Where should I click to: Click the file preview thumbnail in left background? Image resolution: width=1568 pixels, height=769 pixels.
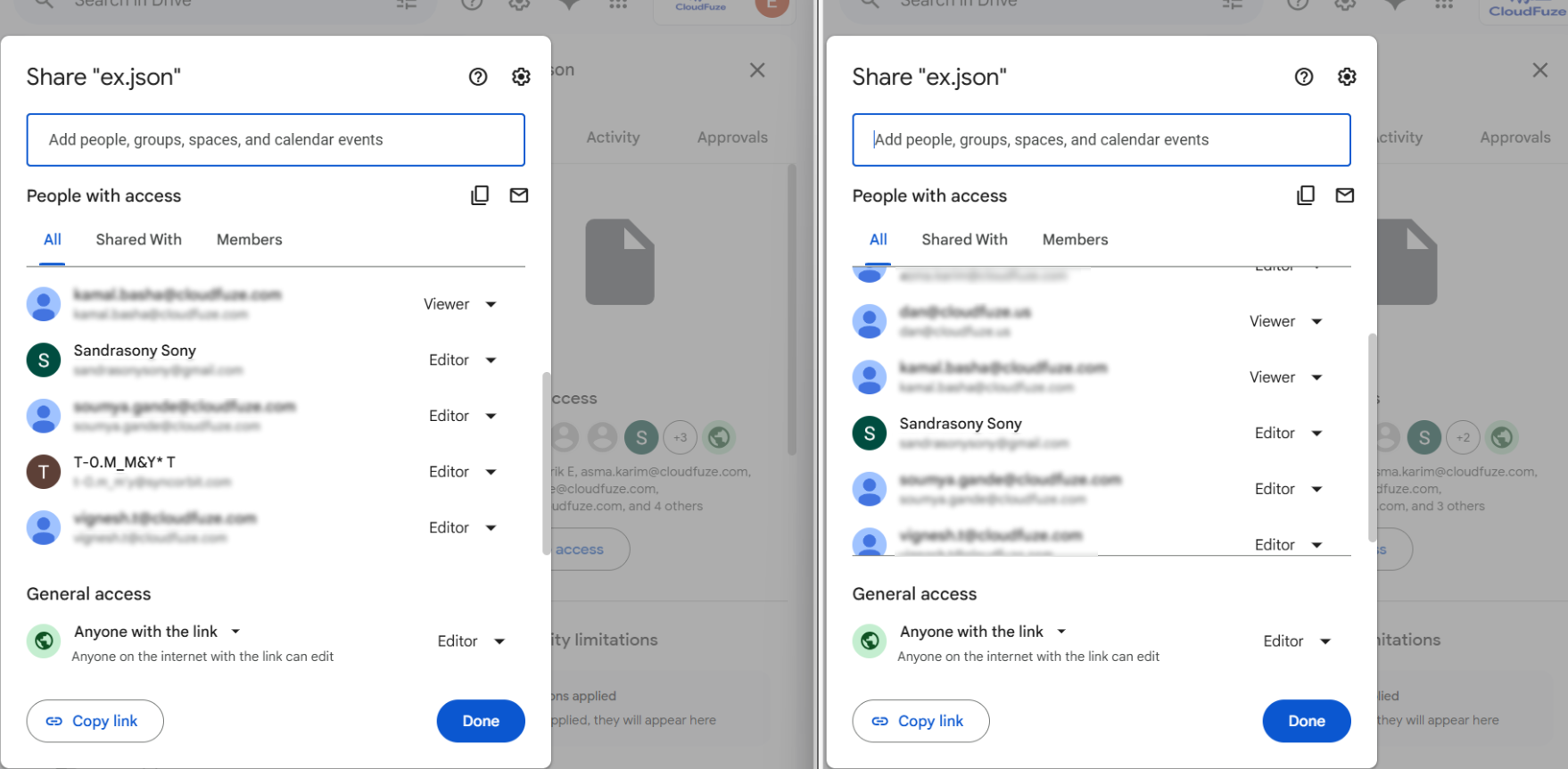tap(620, 262)
